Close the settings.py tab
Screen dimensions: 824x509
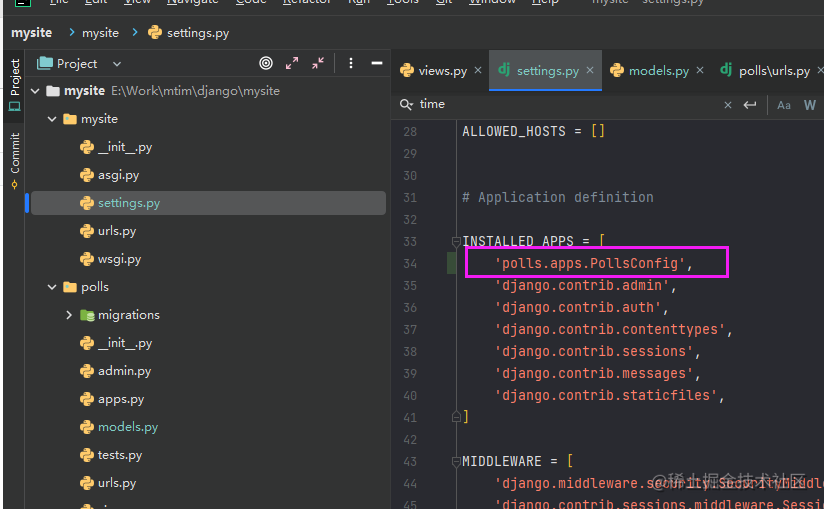tap(590, 70)
